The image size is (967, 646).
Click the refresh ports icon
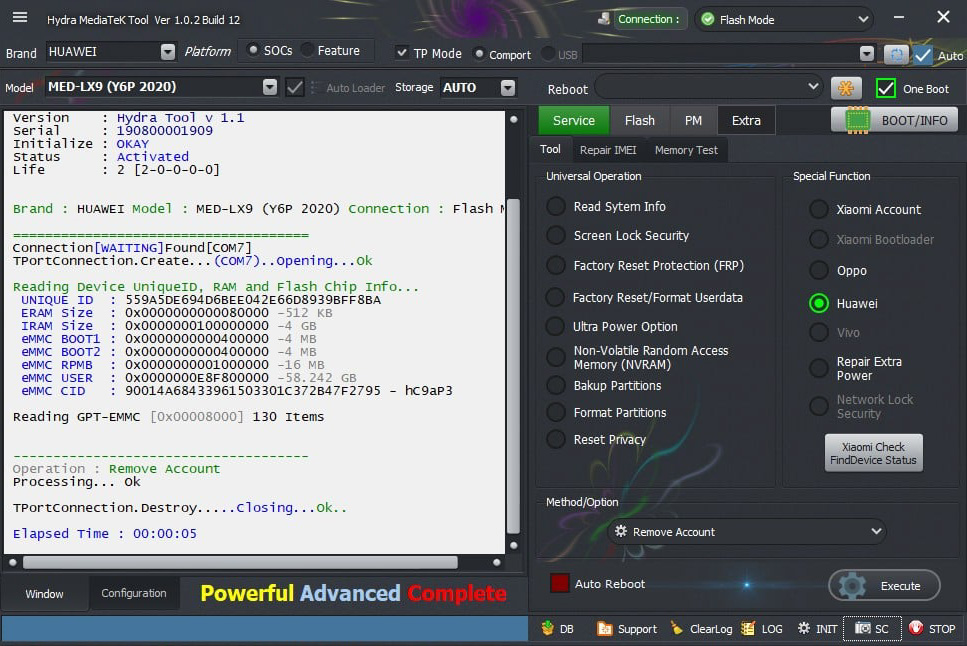click(x=896, y=55)
